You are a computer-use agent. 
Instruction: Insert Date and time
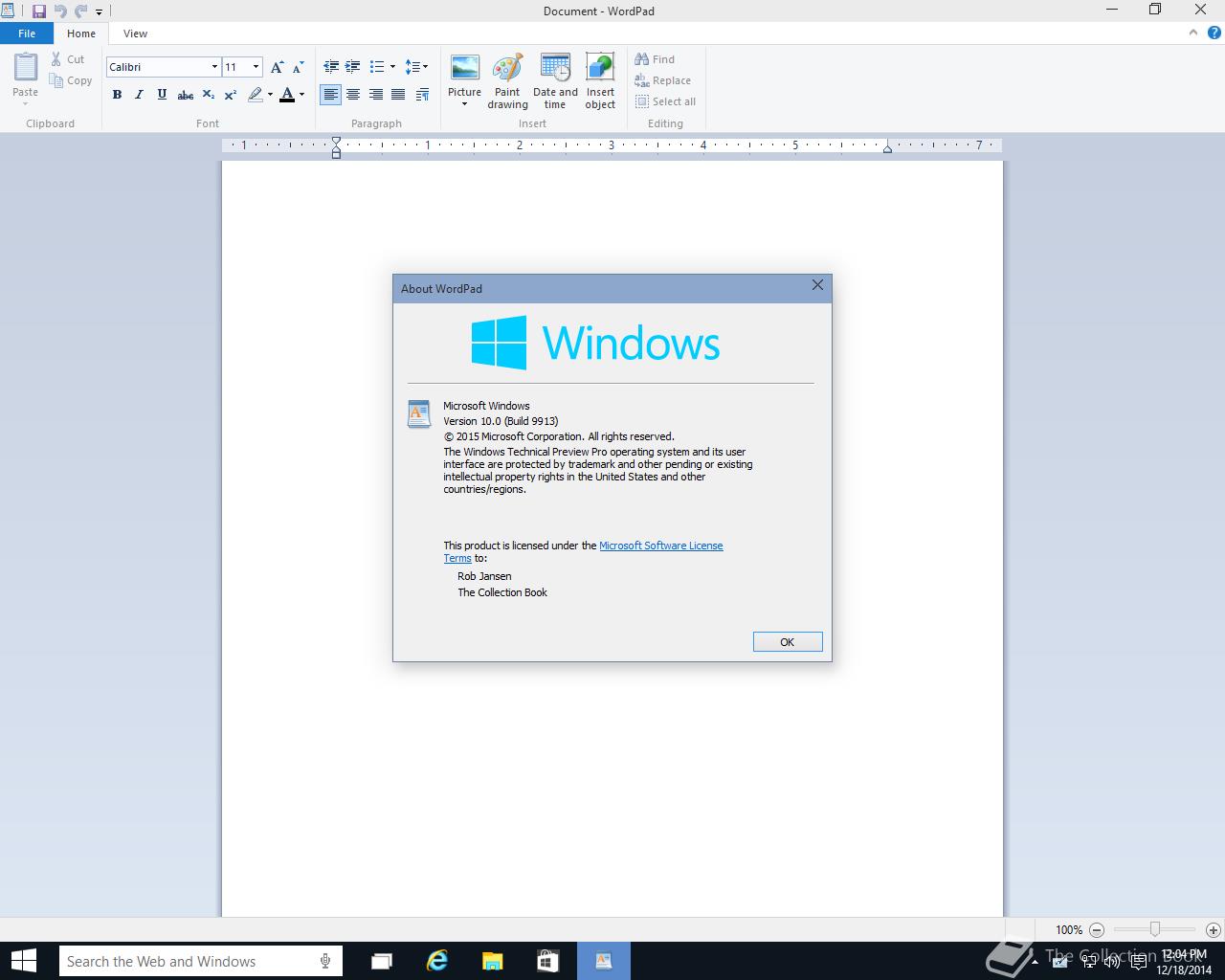tap(555, 81)
